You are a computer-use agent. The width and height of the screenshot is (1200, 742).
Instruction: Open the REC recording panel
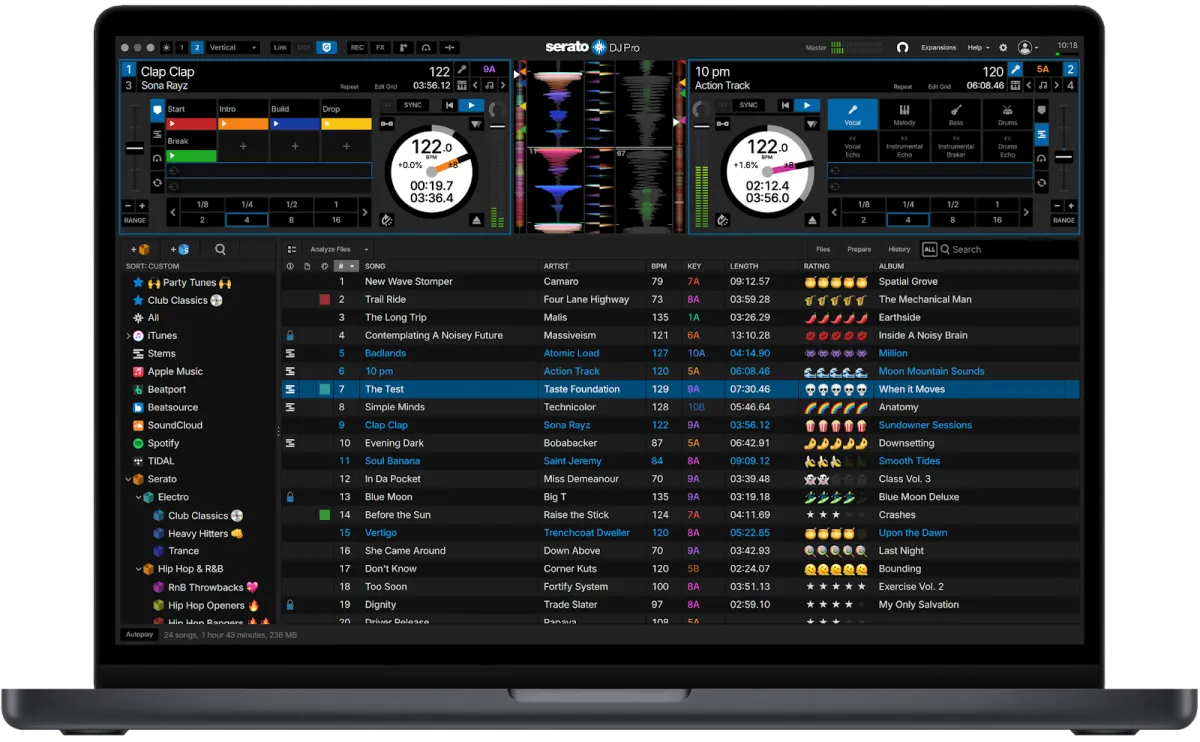tap(357, 47)
